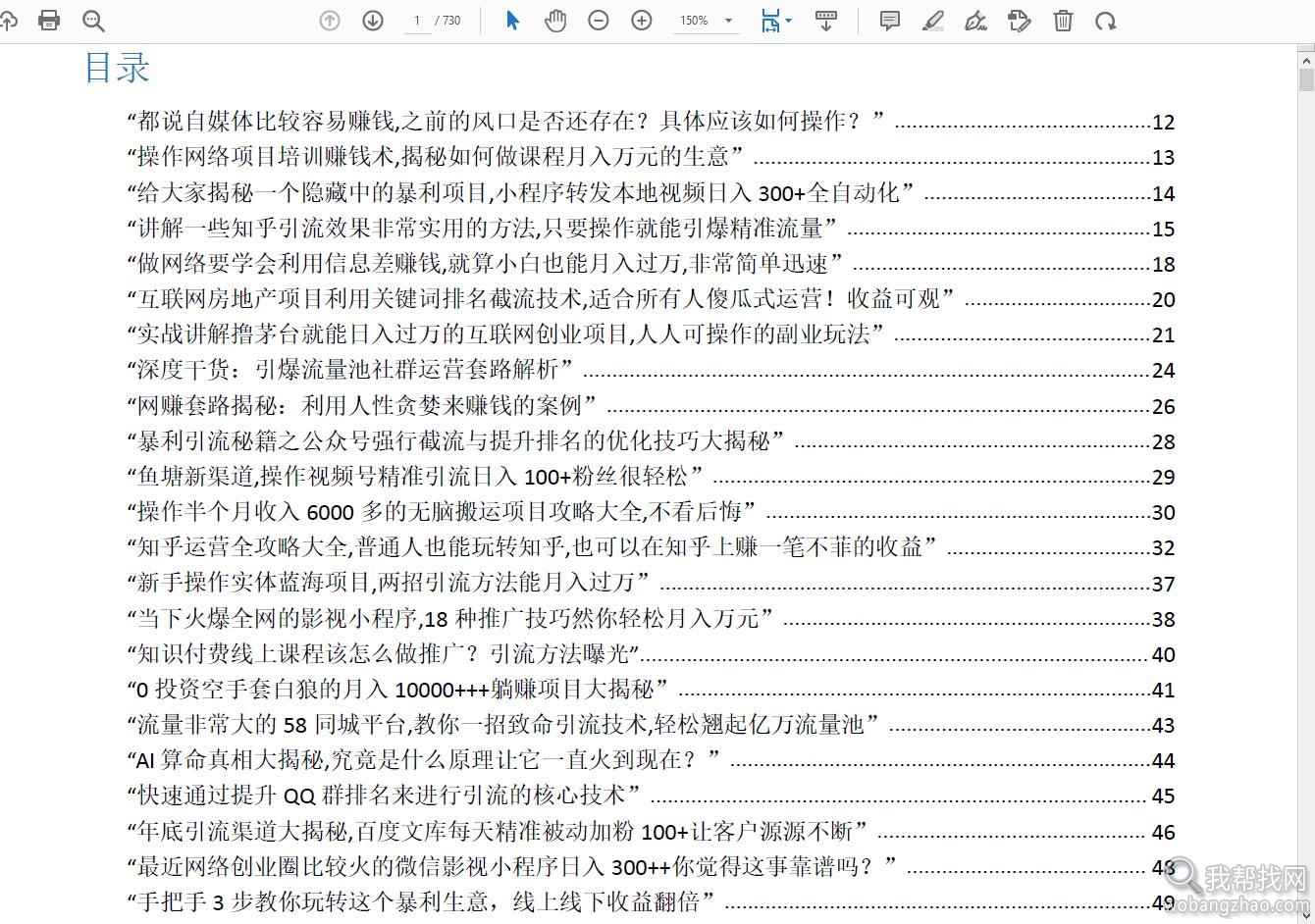Click page number 37 in the contents
This screenshot has height=924, width=1315.
click(1163, 584)
